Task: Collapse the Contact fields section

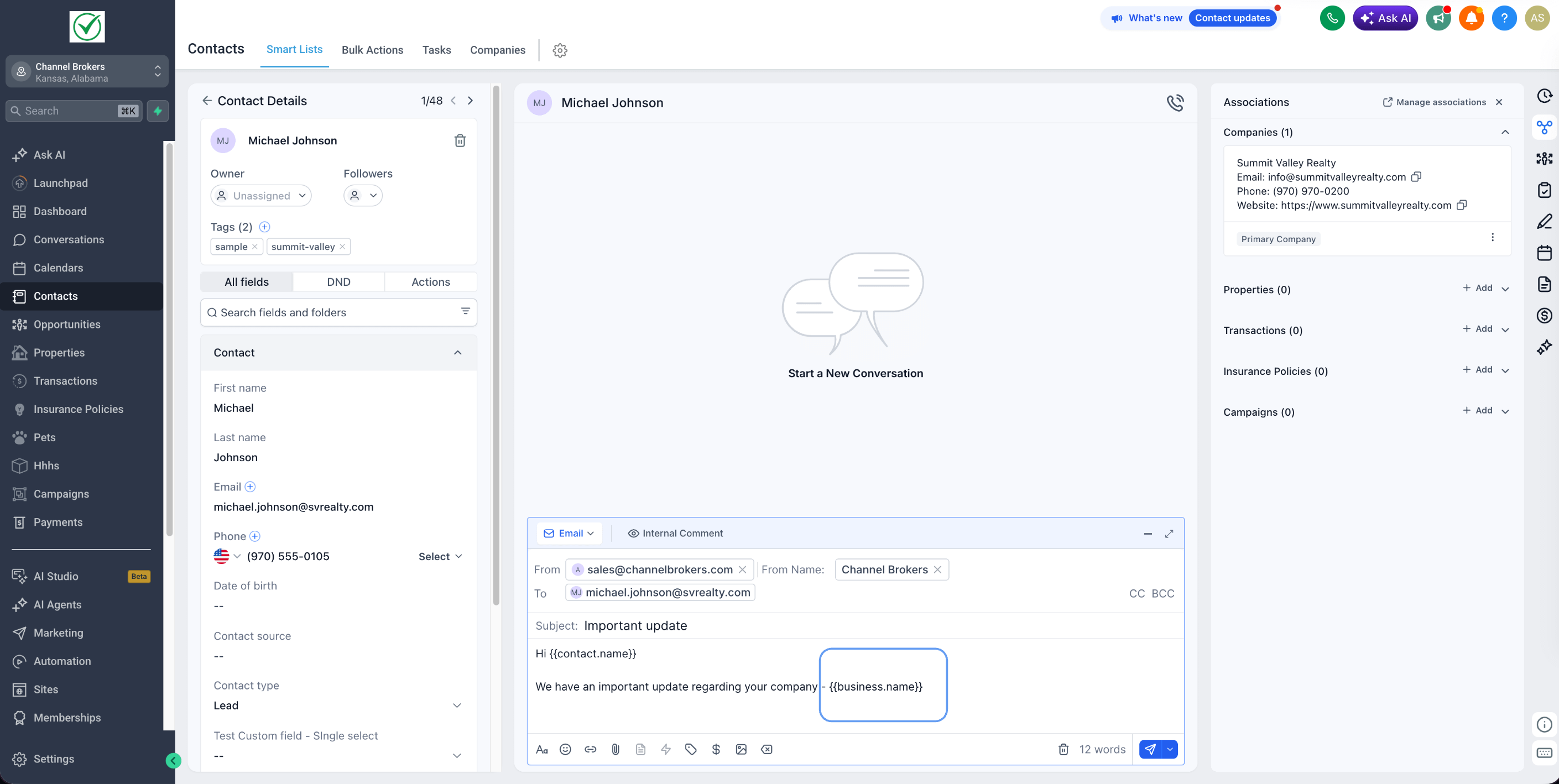Action: click(457, 353)
